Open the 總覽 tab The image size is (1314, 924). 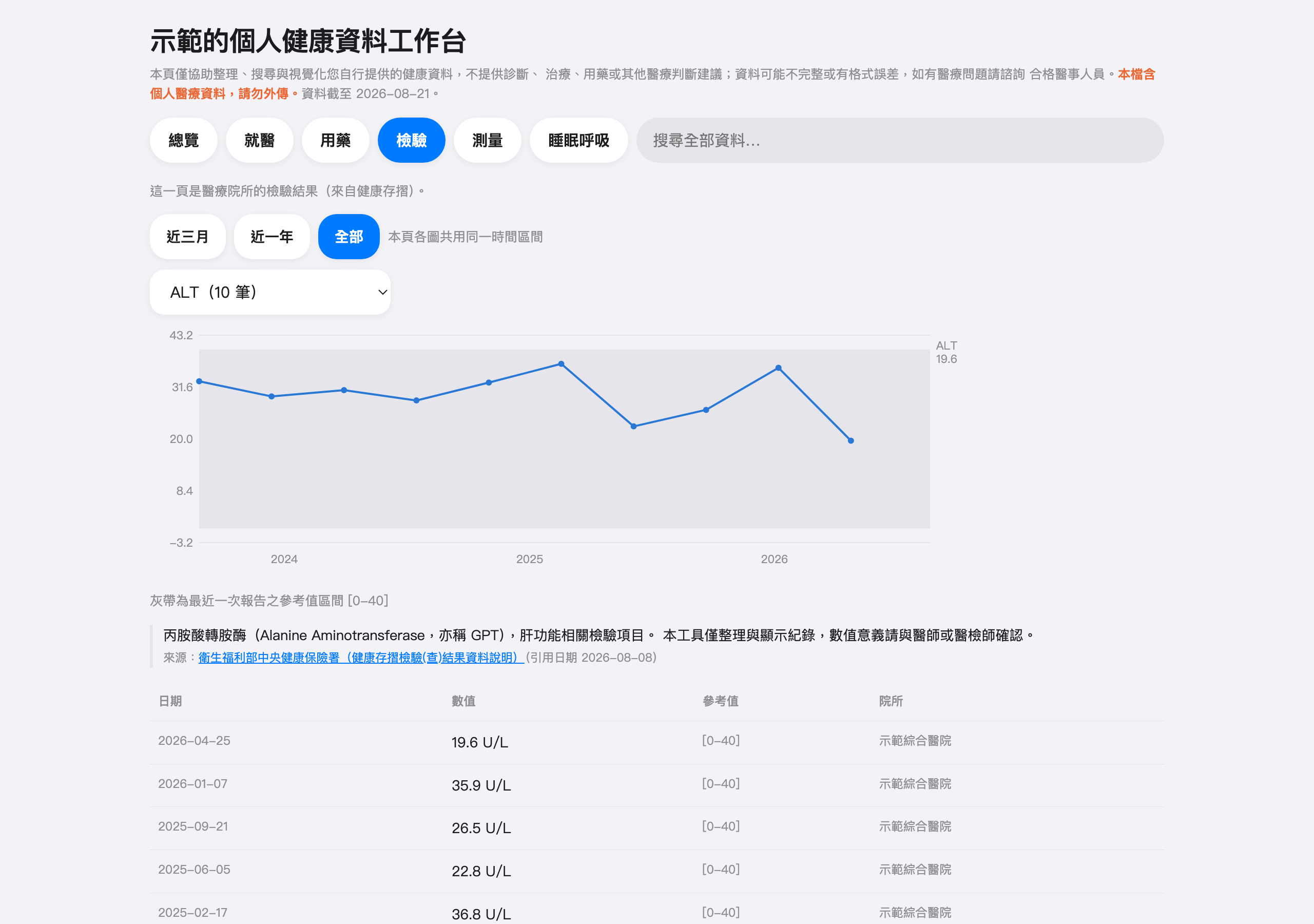(x=183, y=140)
